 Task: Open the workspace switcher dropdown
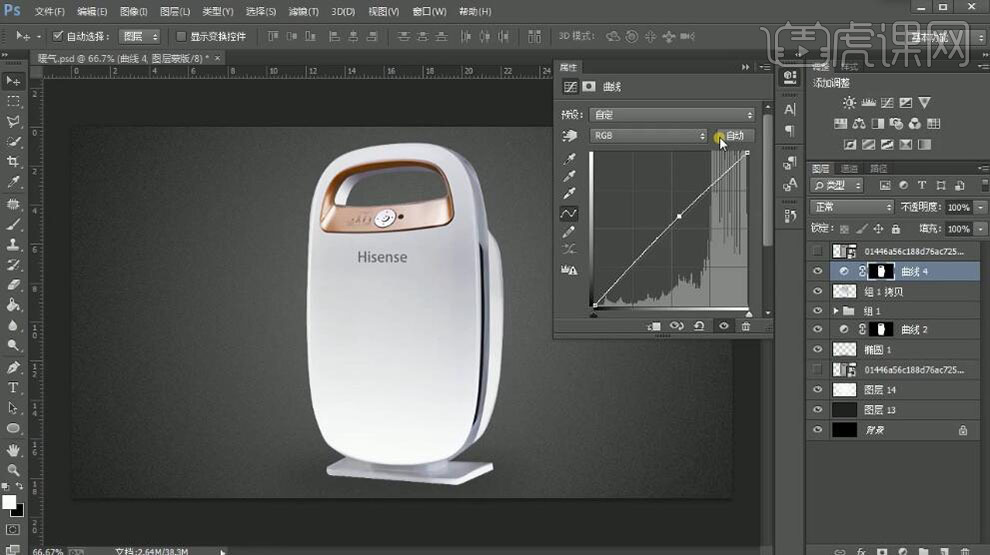click(943, 37)
